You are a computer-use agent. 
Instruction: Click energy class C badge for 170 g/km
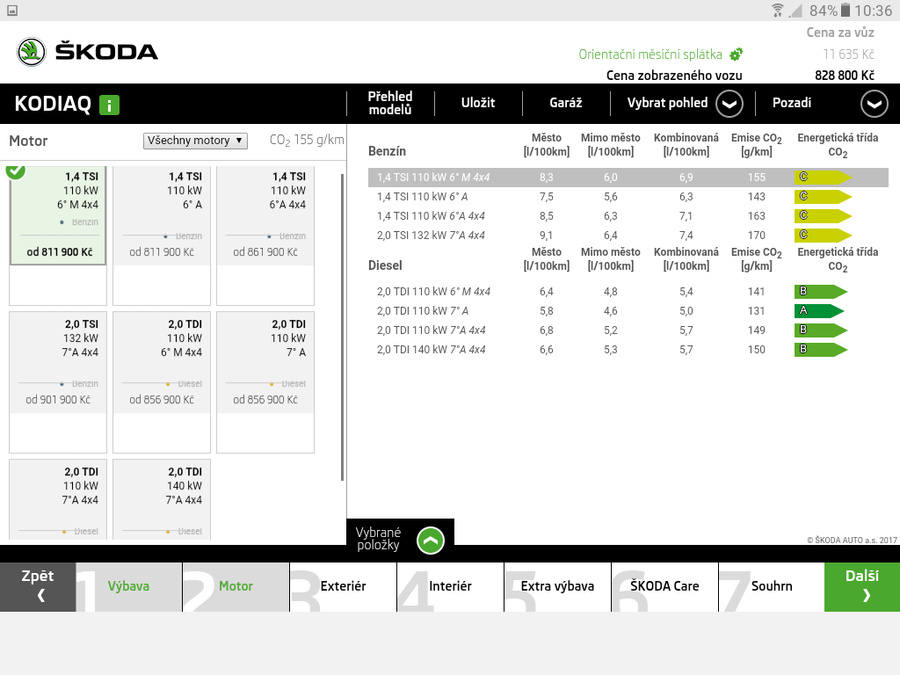[x=823, y=235]
